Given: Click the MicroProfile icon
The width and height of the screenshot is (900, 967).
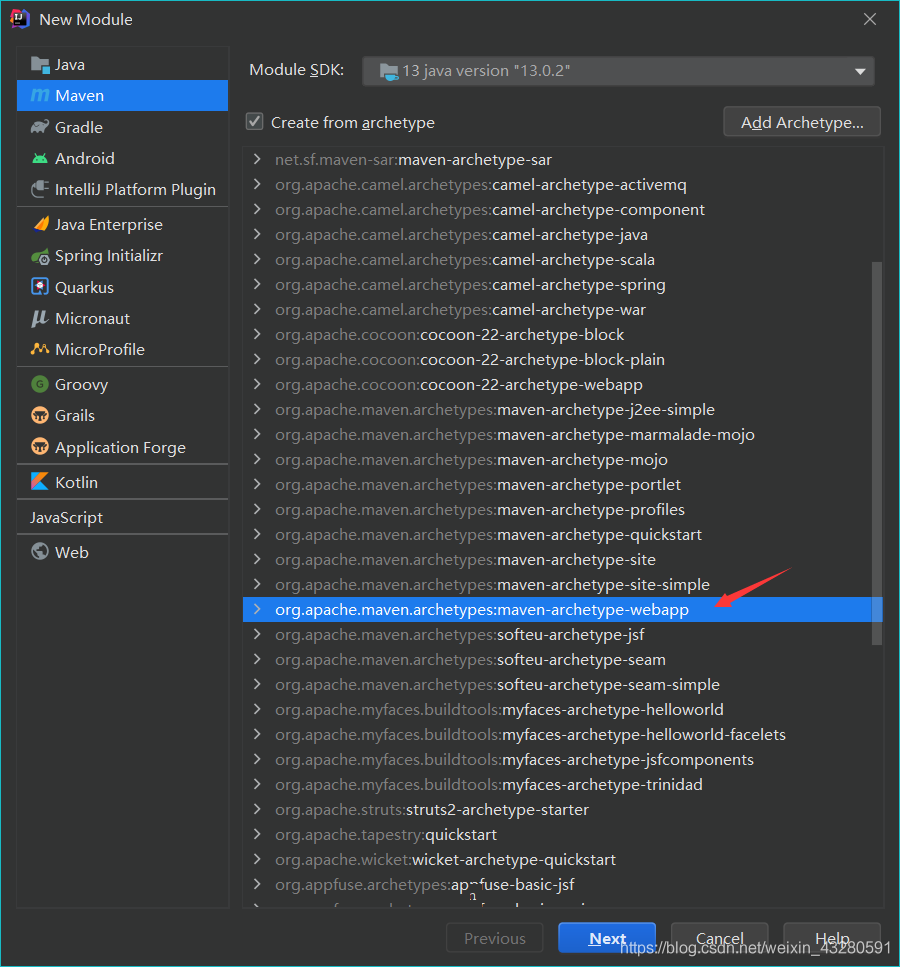Looking at the screenshot, I should coord(40,349).
